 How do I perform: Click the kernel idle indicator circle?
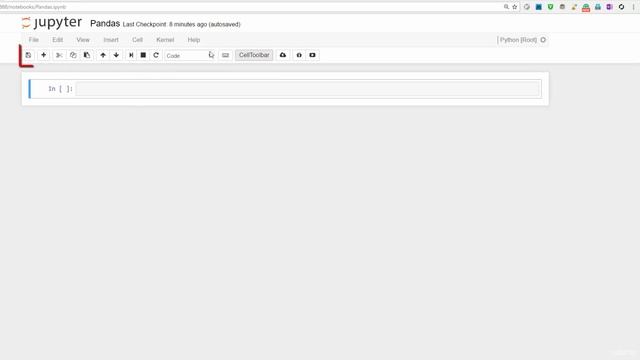543,40
